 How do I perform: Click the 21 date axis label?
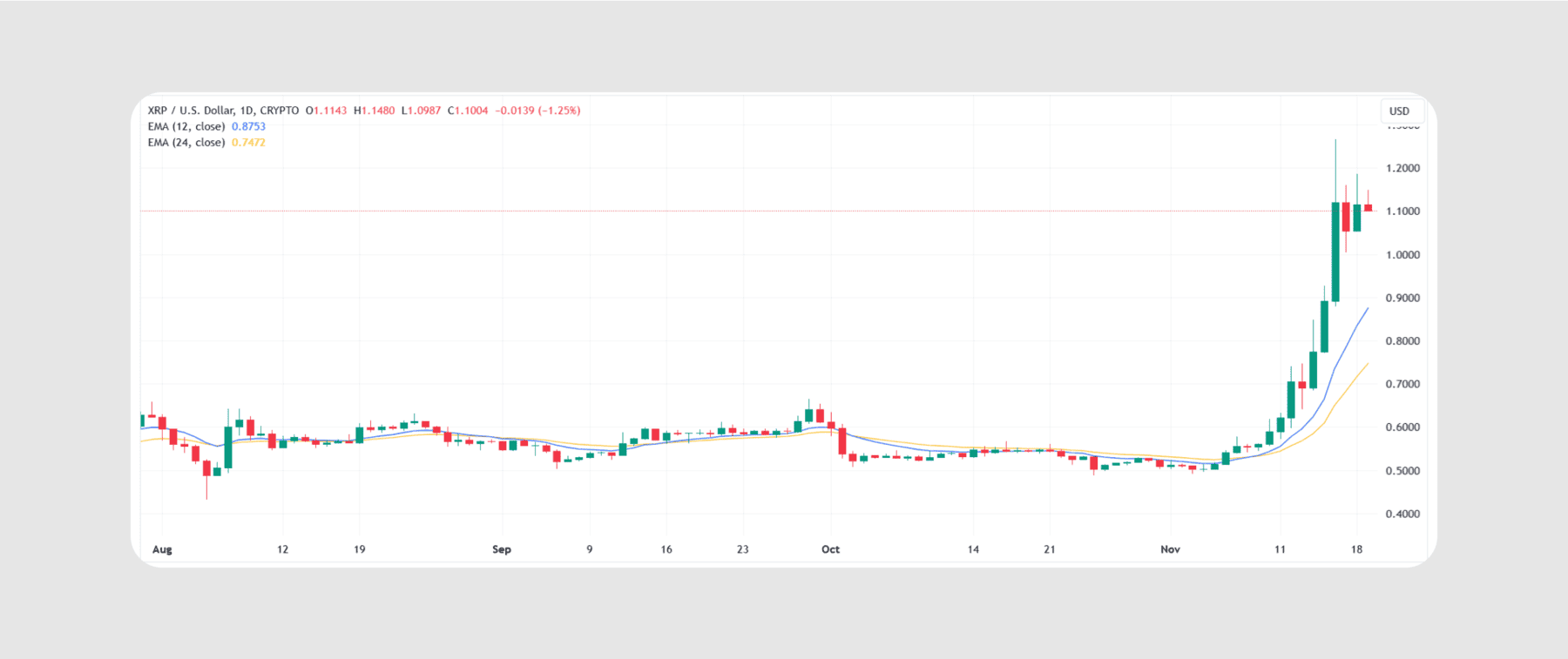click(x=1050, y=549)
